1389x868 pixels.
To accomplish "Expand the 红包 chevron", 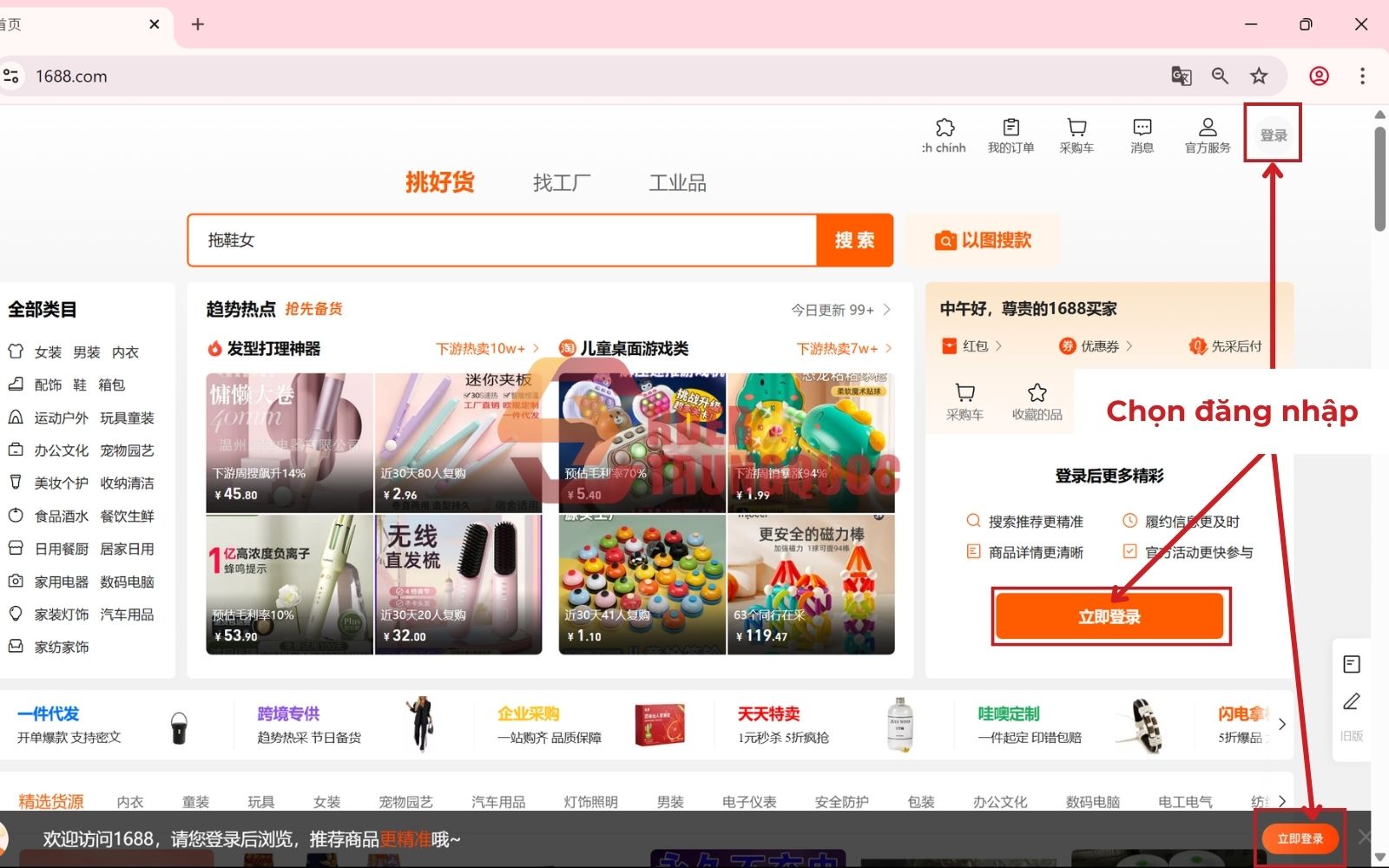I will click(x=998, y=345).
